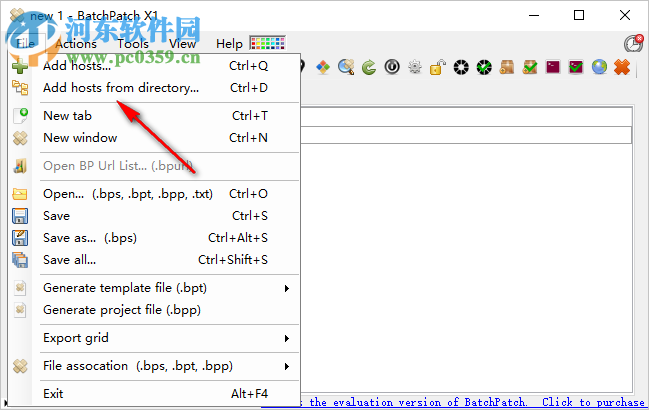Click the first empty grid row
This screenshot has width=649, height=410.
(x=466, y=135)
